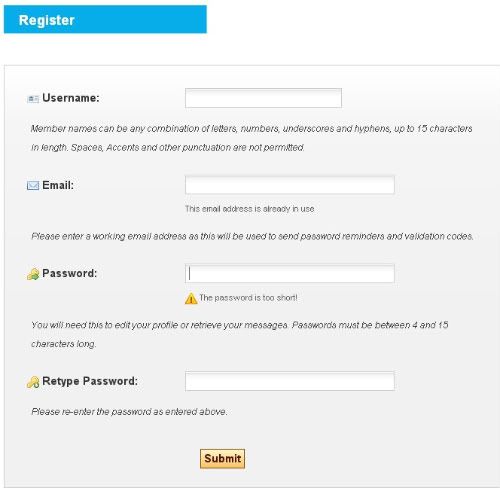Click the working email address hint text
Viewport: 500px width, 488px height.
tap(252, 236)
